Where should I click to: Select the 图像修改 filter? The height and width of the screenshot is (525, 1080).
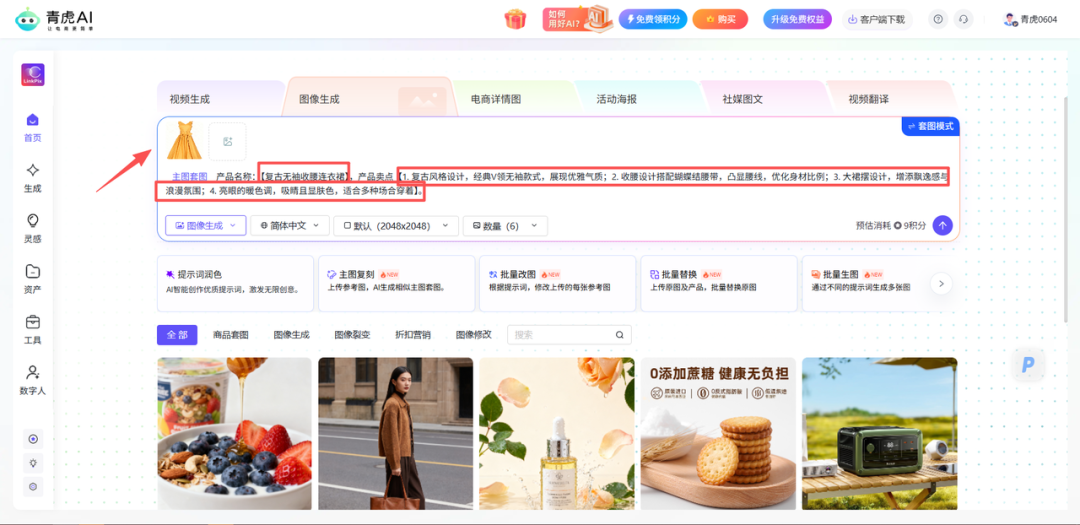point(474,335)
